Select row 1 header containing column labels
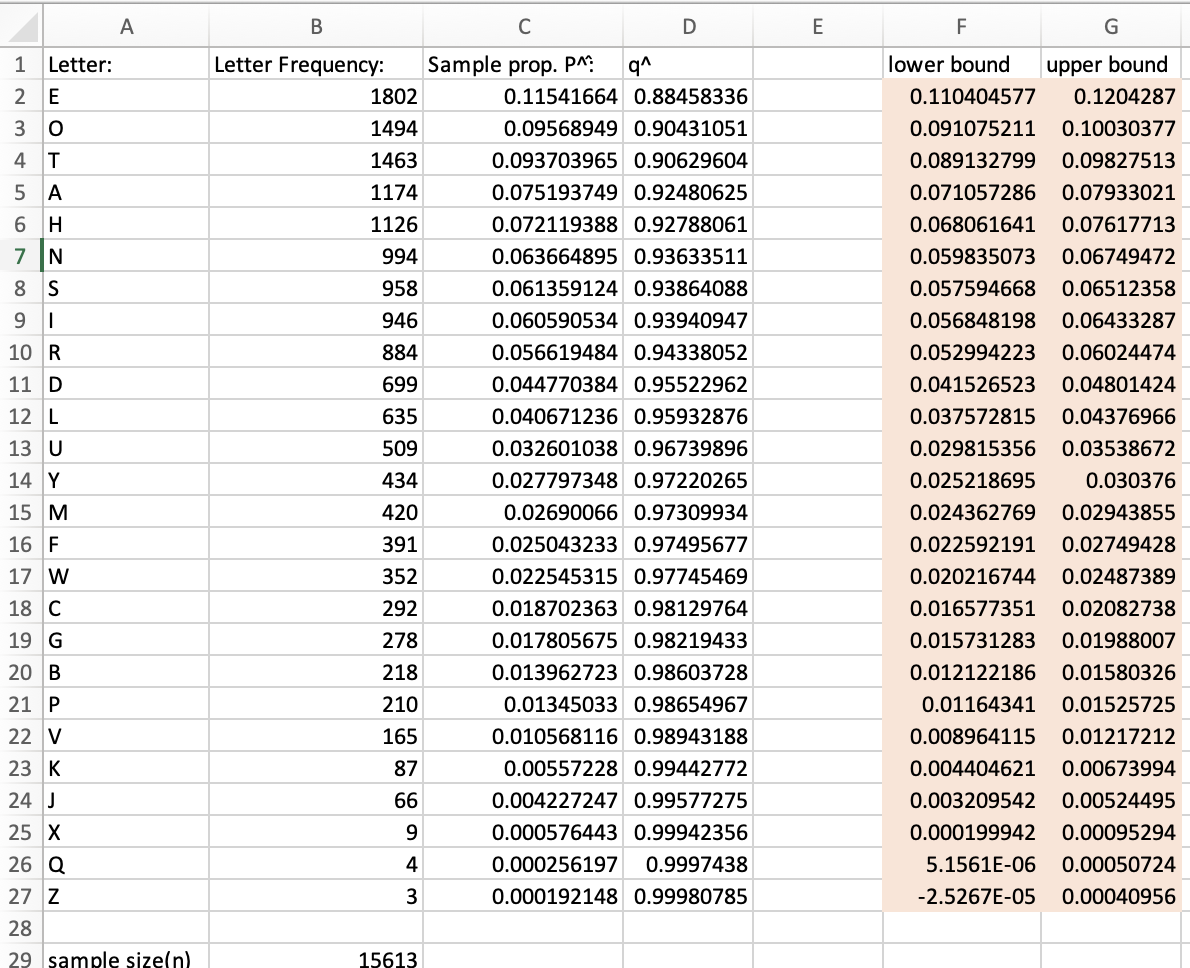Image resolution: width=1190 pixels, height=968 pixels. tap(20, 63)
